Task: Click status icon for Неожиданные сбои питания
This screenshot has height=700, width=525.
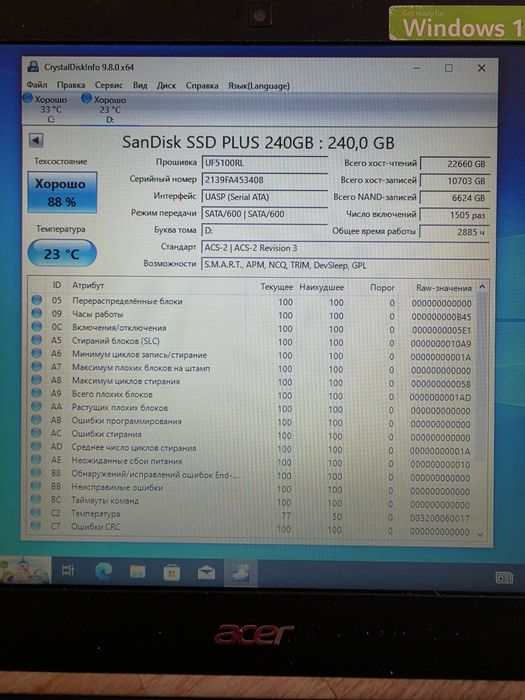Action: pyautogui.click(x=36, y=459)
